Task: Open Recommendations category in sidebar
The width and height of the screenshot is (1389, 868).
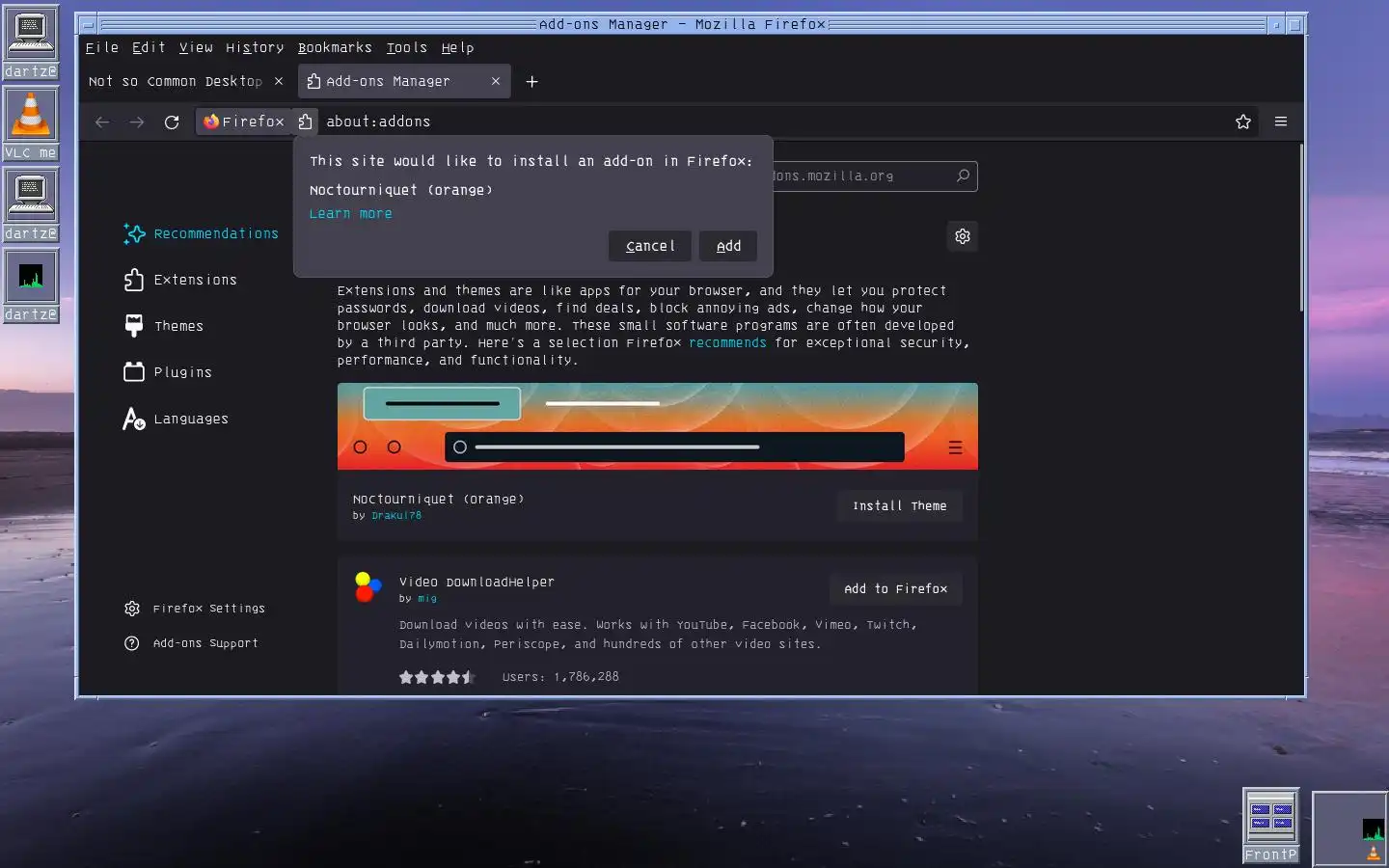Action: click(x=201, y=233)
